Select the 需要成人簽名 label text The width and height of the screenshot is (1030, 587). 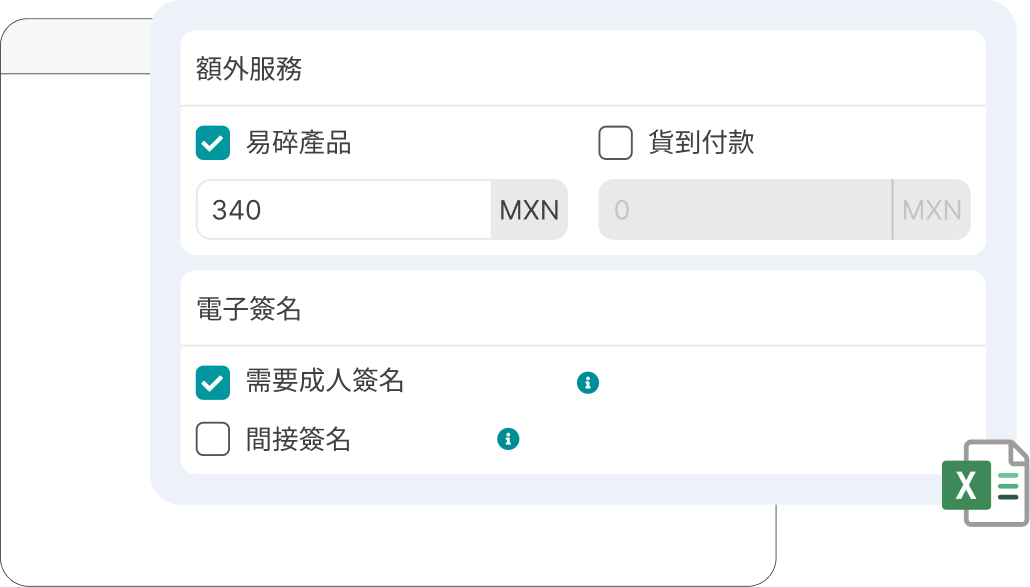tap(325, 381)
